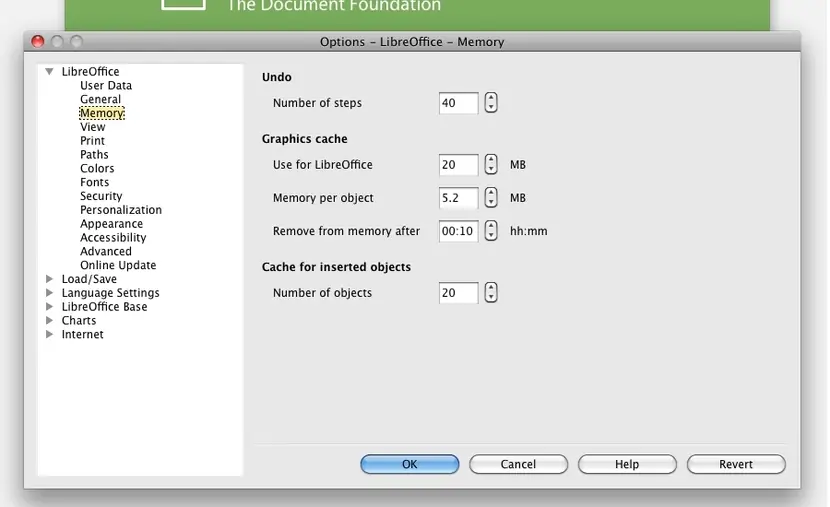
Task: Open the Print options page
Action: click(93, 140)
